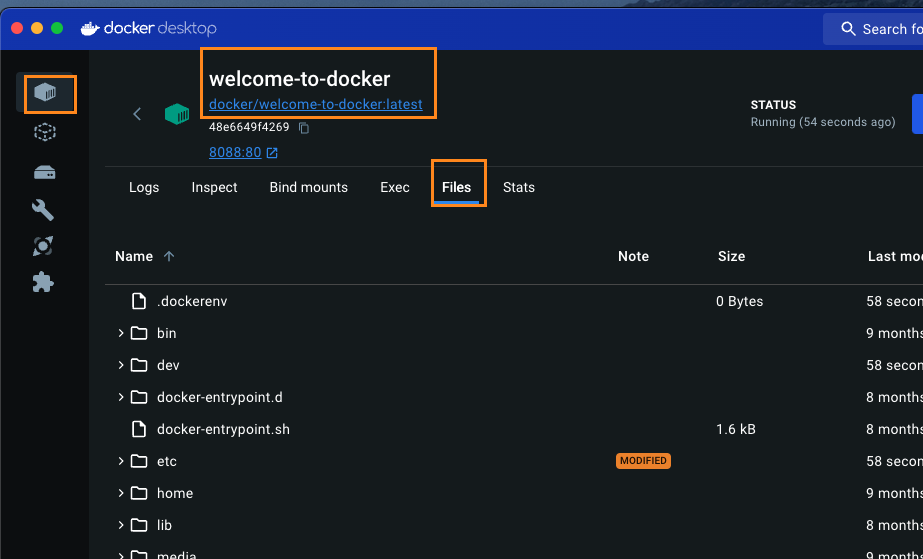Image resolution: width=923 pixels, height=559 pixels.
Task: Select the Files tab
Action: [x=457, y=187]
